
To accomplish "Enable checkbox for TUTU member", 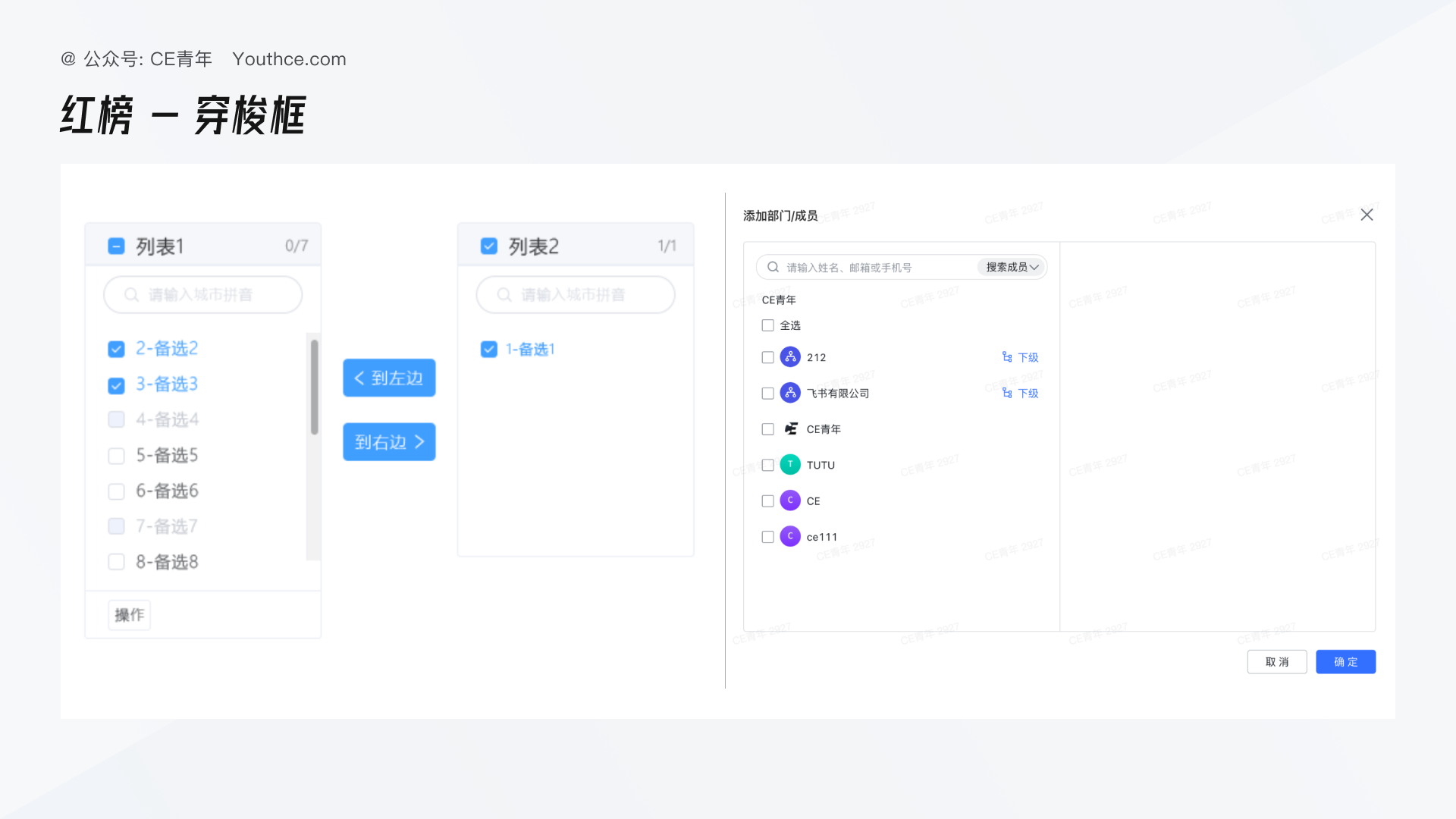I will (x=768, y=464).
